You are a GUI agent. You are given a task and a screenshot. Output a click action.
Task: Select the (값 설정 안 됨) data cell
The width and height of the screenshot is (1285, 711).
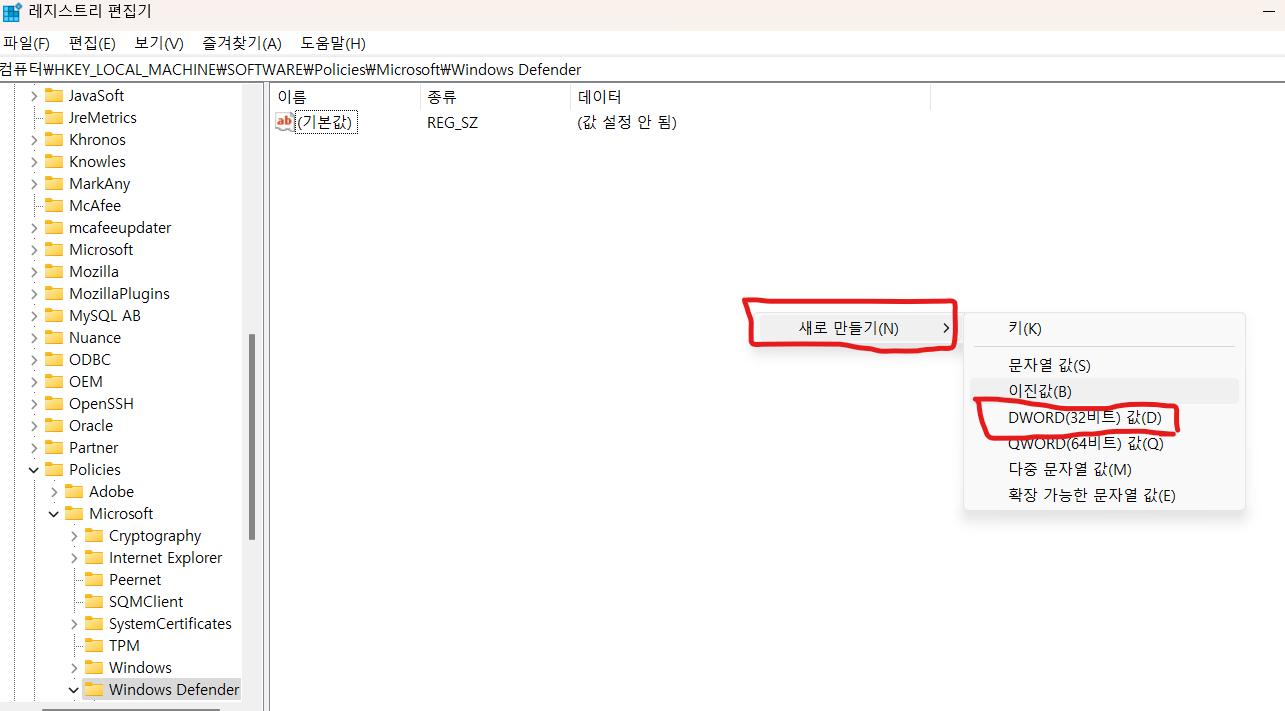627,122
